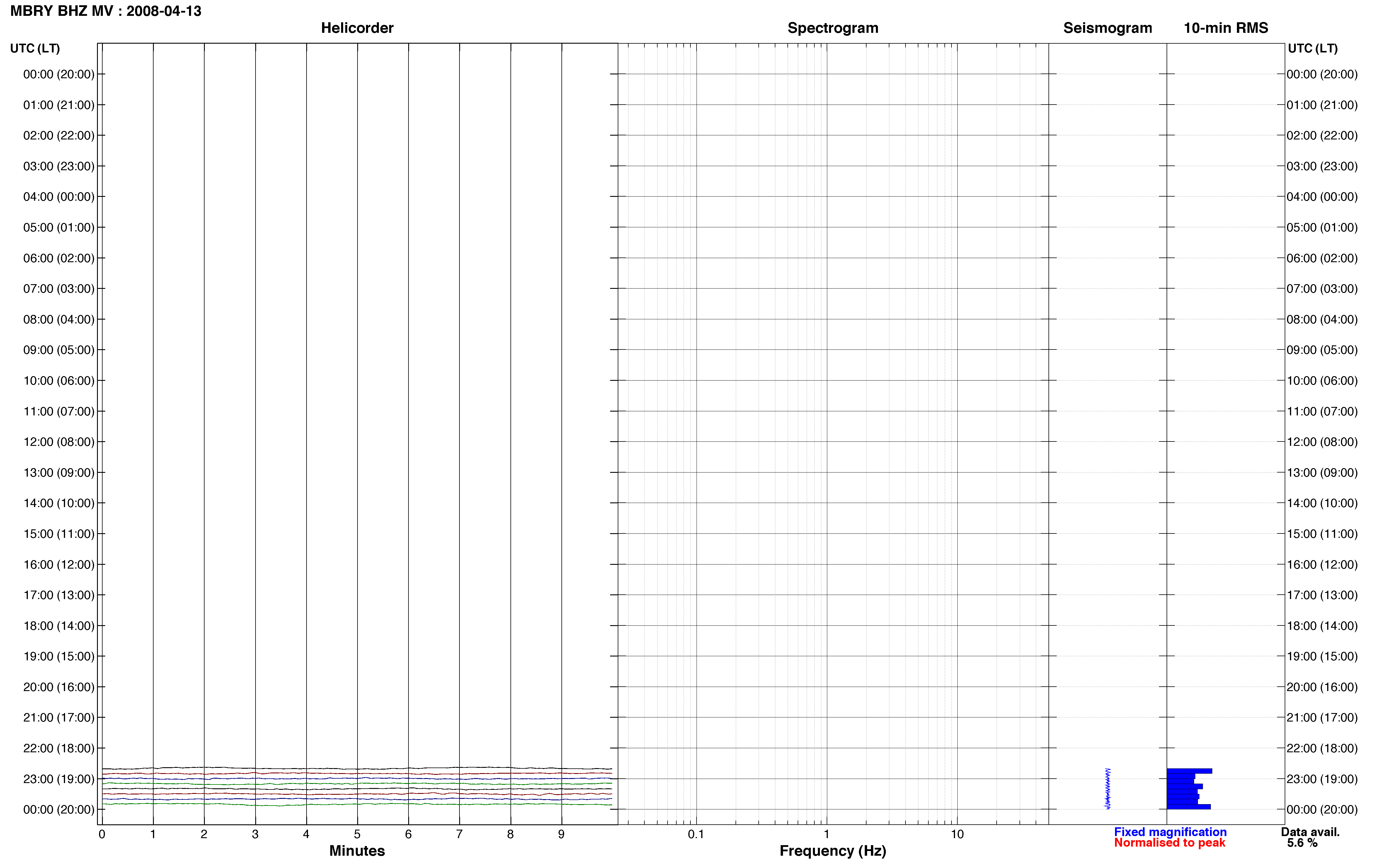The height and width of the screenshot is (868, 1389).
Task: Click the '0.1' frequency axis tick label
Action: [696, 834]
